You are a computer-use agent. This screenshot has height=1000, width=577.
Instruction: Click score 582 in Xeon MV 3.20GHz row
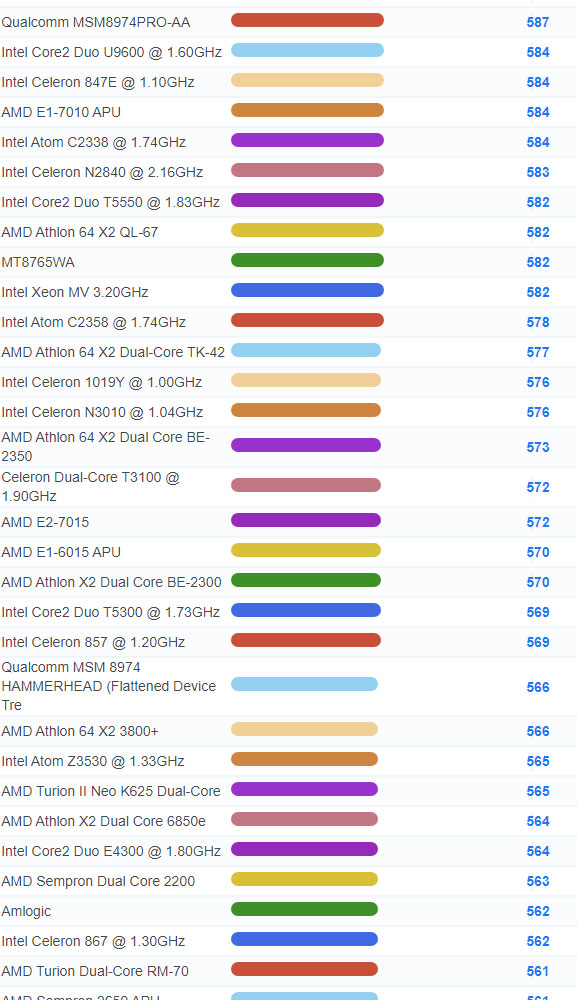click(538, 292)
